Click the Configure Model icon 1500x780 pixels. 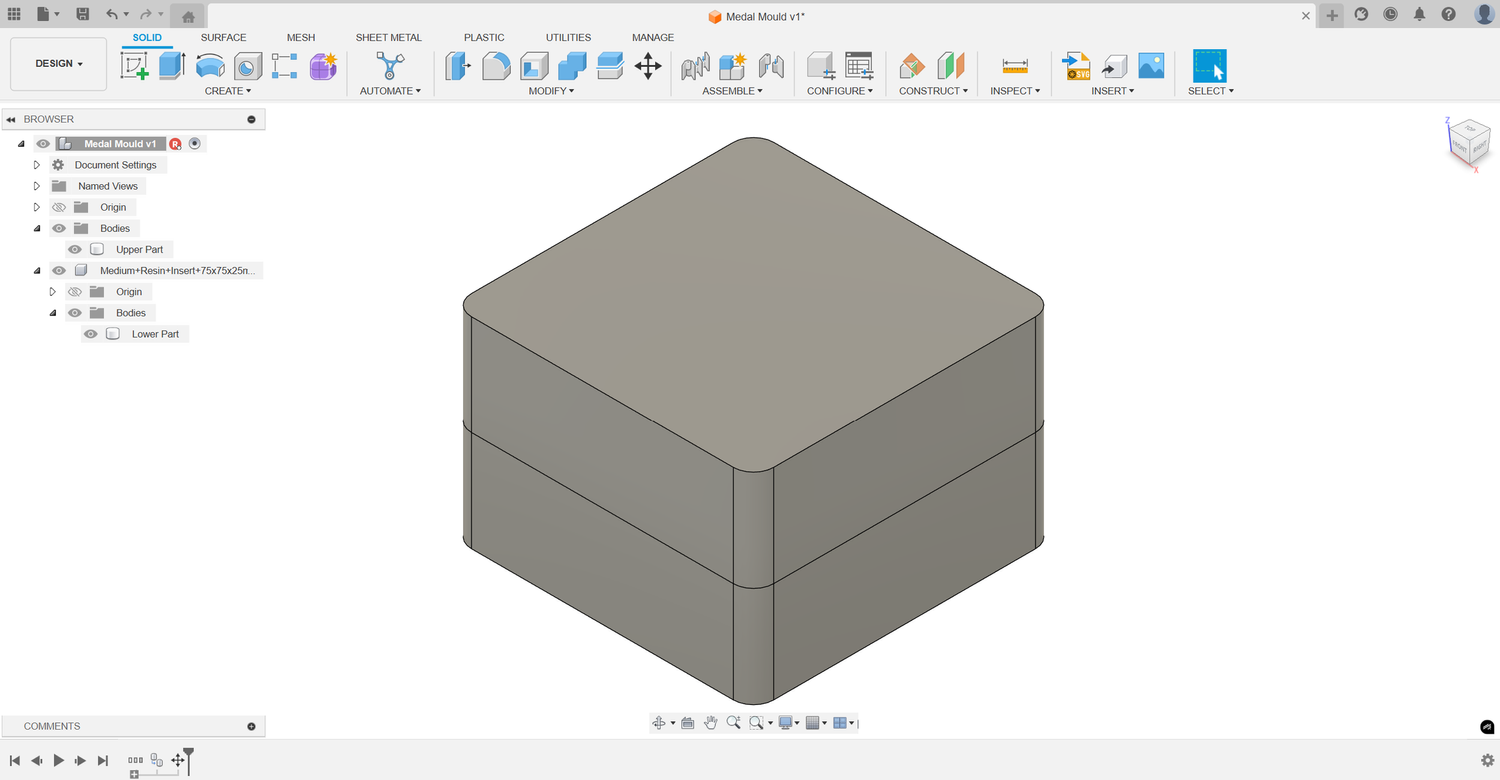point(821,66)
